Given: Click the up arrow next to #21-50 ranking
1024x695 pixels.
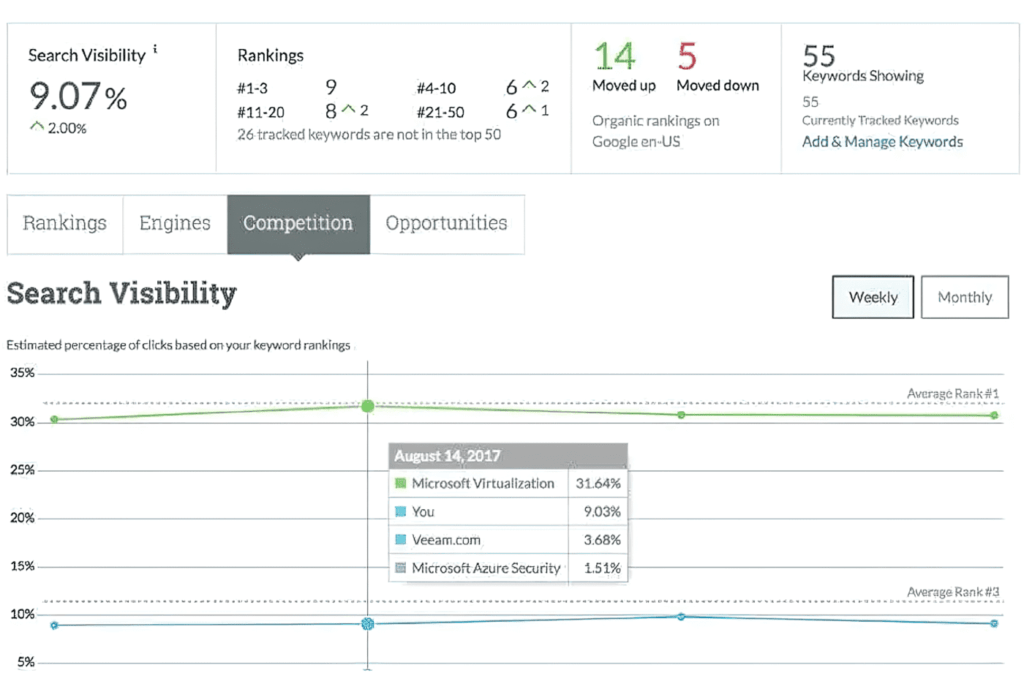Looking at the screenshot, I should click(530, 109).
